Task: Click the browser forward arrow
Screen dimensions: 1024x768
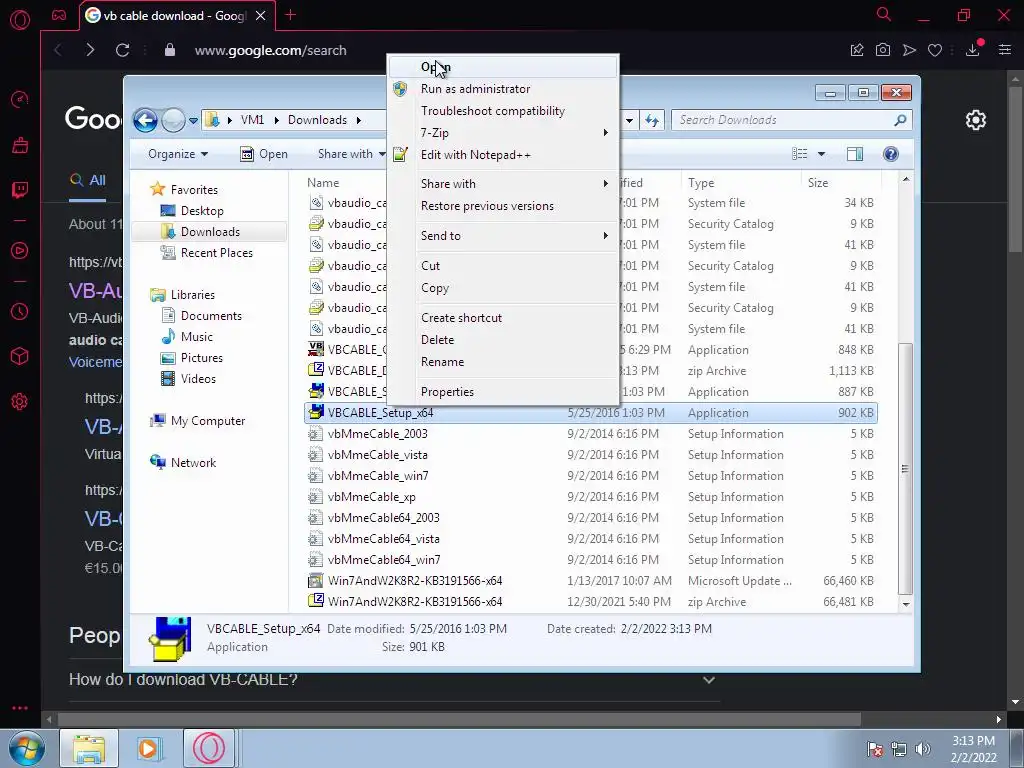Action: point(90,50)
